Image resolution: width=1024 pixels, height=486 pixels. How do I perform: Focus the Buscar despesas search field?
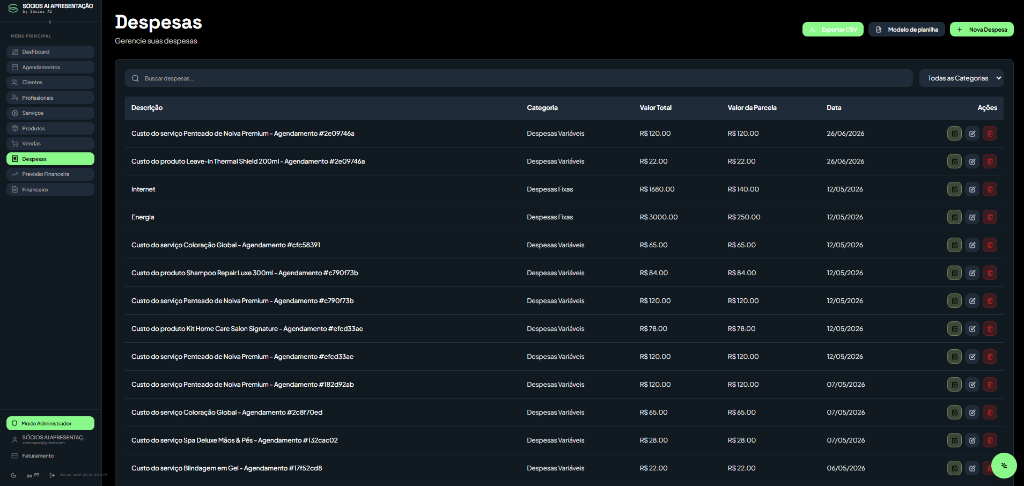pyautogui.click(x=519, y=78)
